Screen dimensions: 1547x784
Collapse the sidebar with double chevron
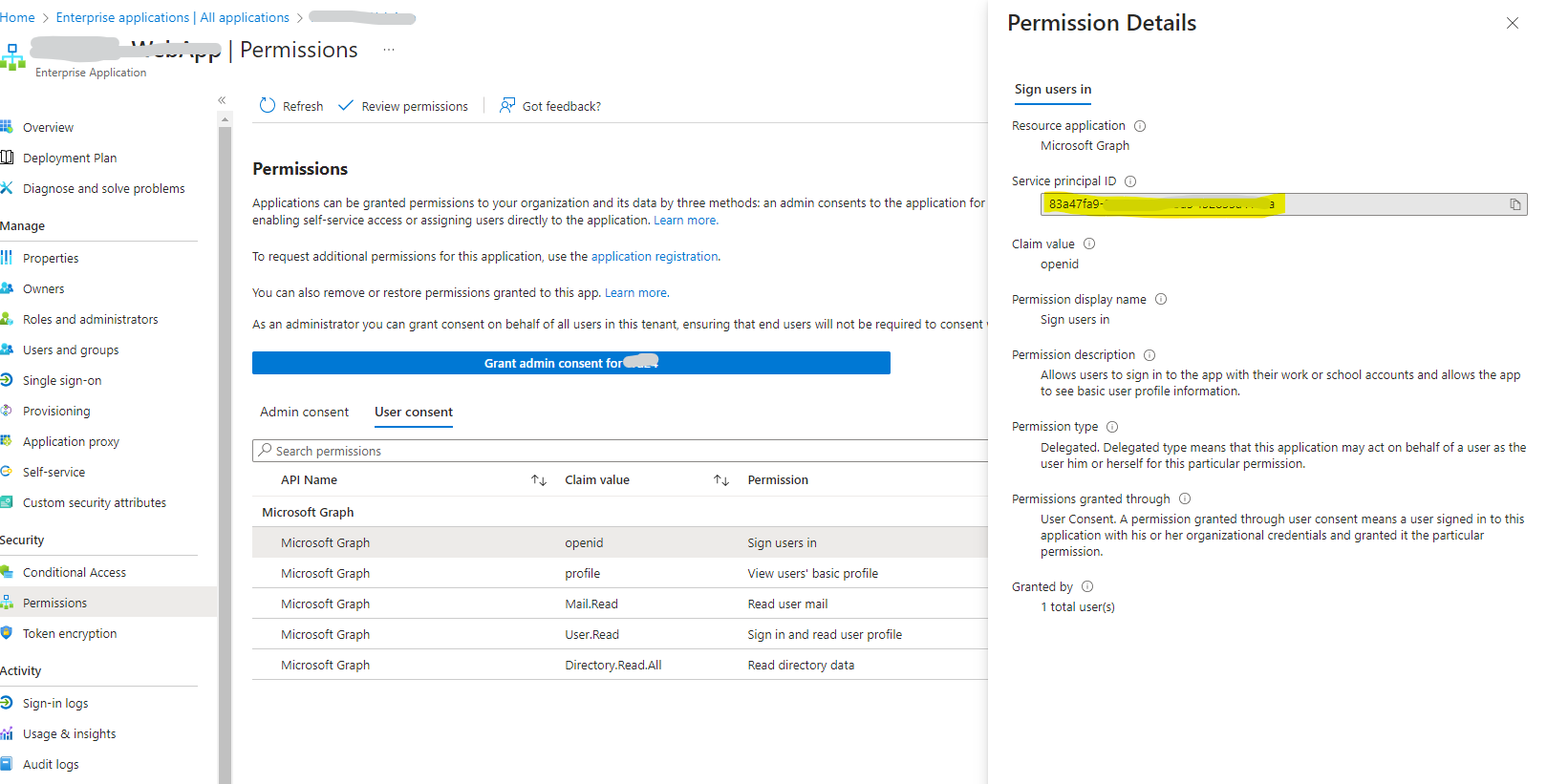coord(222,100)
